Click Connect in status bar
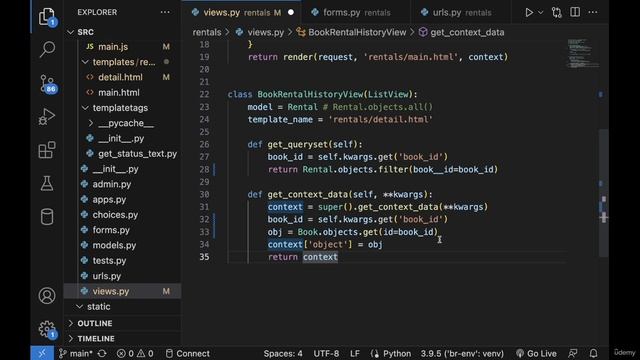640x360 pixels. [188, 353]
